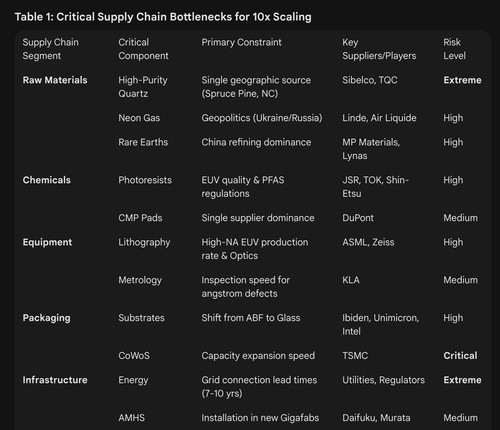Screen dimensions: 500x430
Task: Select the 'Chemicals' segment cell
Action: [x=47, y=180]
